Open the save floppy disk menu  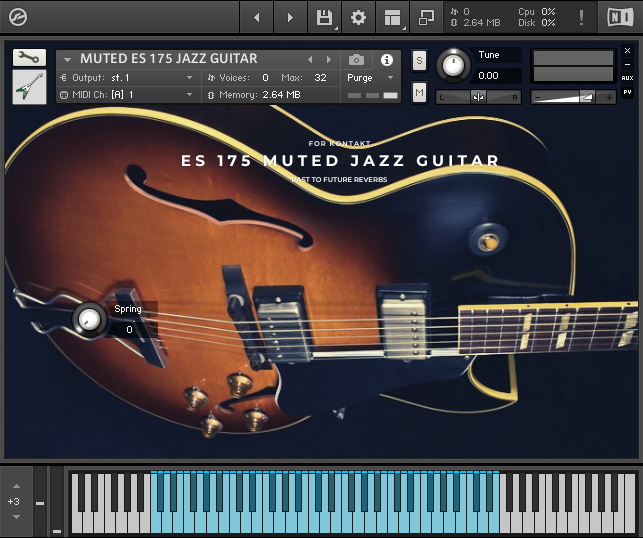point(324,17)
